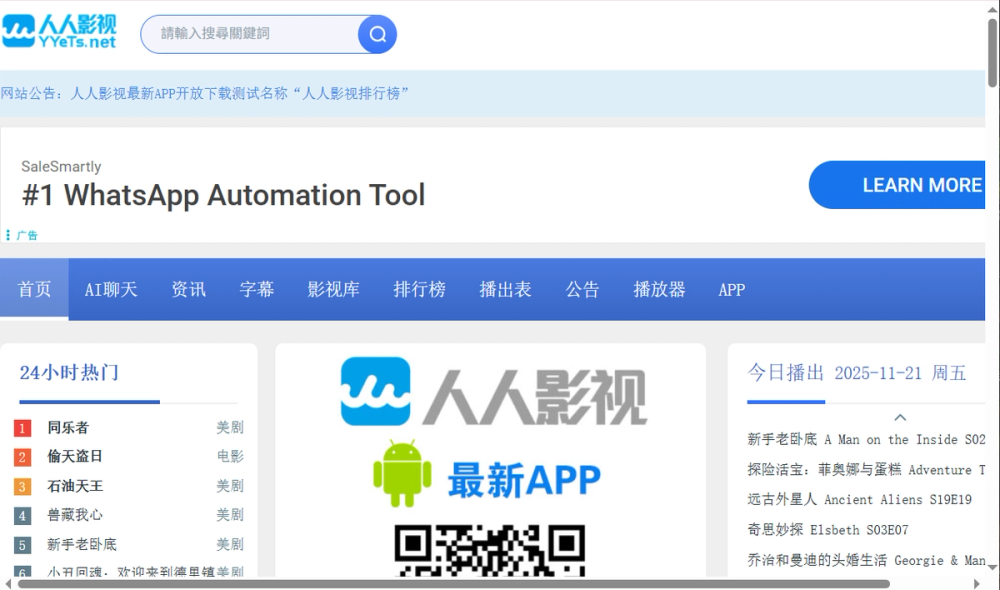
Task: Open hot title 同乐者
Action: pyautogui.click(x=68, y=427)
